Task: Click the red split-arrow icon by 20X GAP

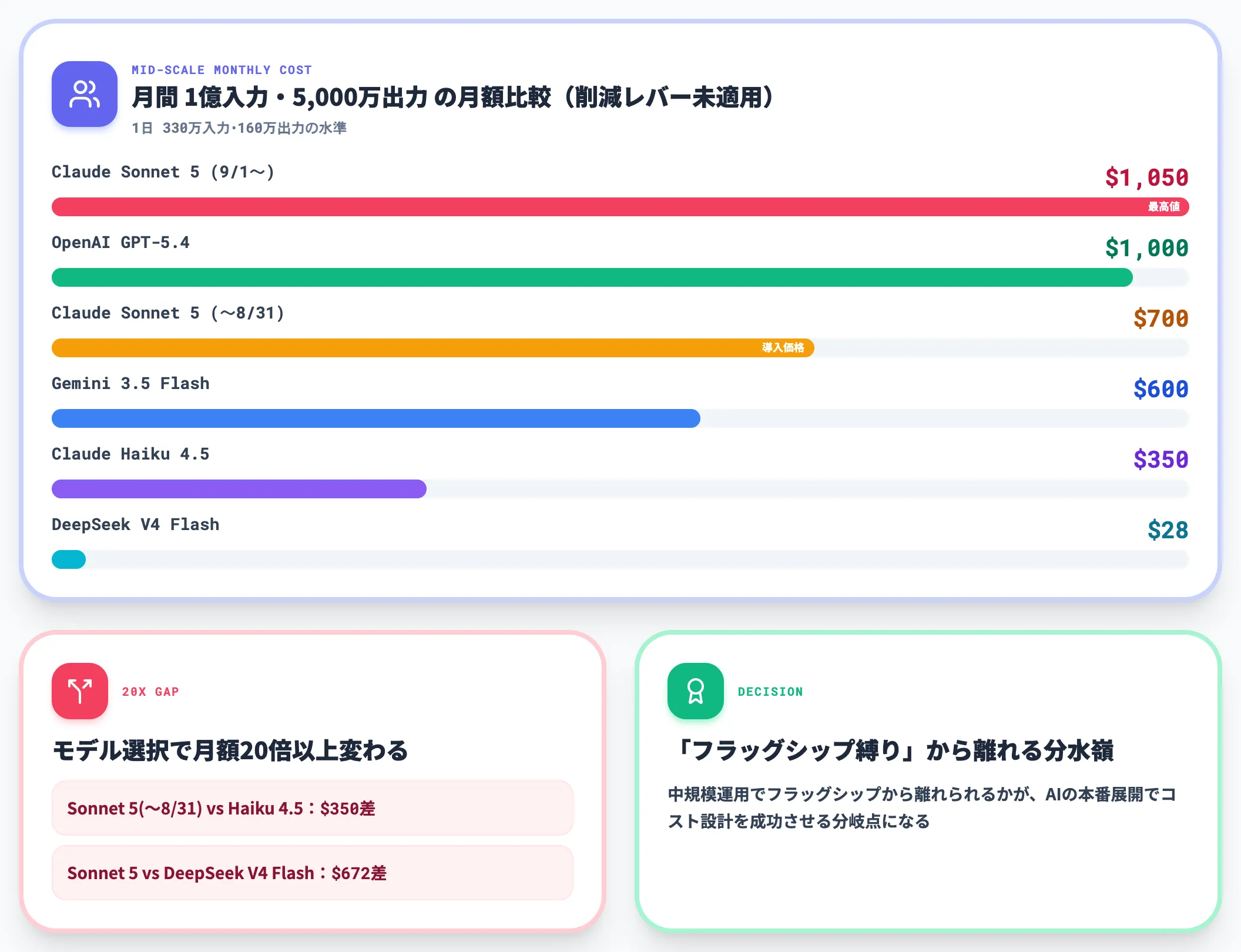Action: click(80, 691)
